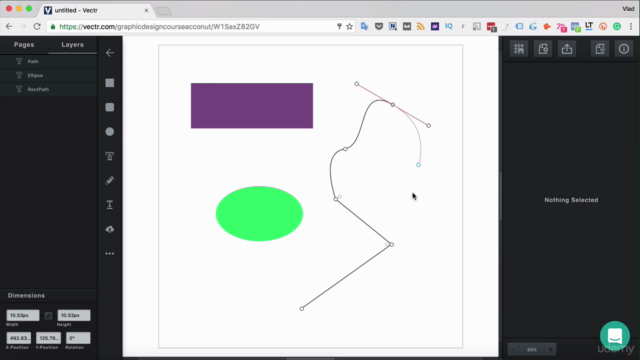
Task: Select the RectPath layer
Action: 49,89
